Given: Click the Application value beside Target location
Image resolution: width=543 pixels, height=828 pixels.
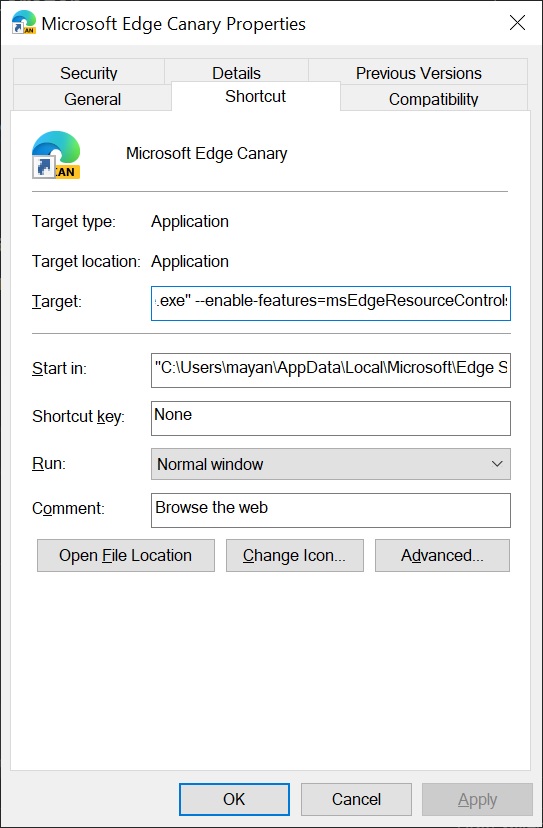Looking at the screenshot, I should click(x=190, y=261).
